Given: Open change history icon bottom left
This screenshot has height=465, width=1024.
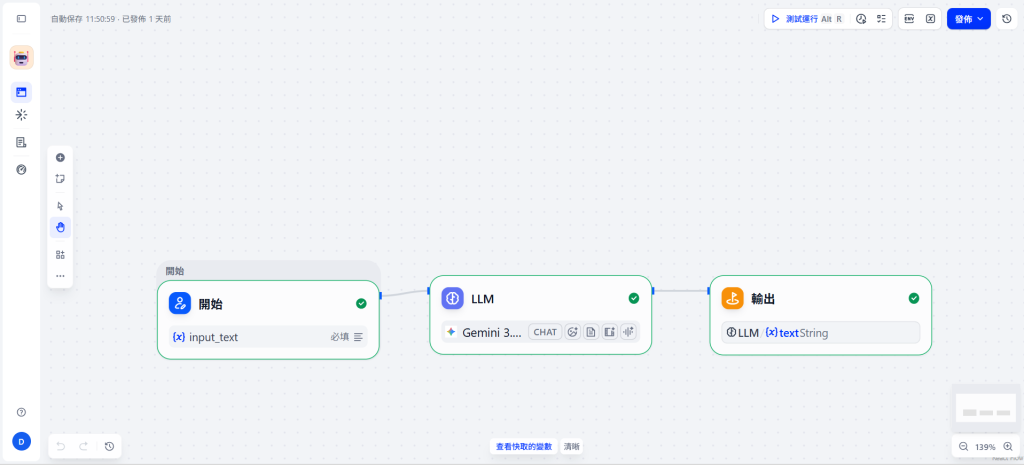Looking at the screenshot, I should click(x=109, y=446).
